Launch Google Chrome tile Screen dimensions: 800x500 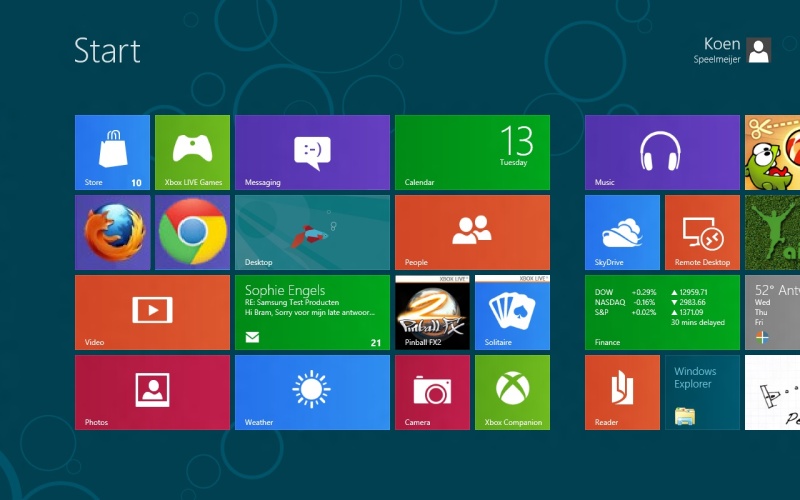click(192, 232)
